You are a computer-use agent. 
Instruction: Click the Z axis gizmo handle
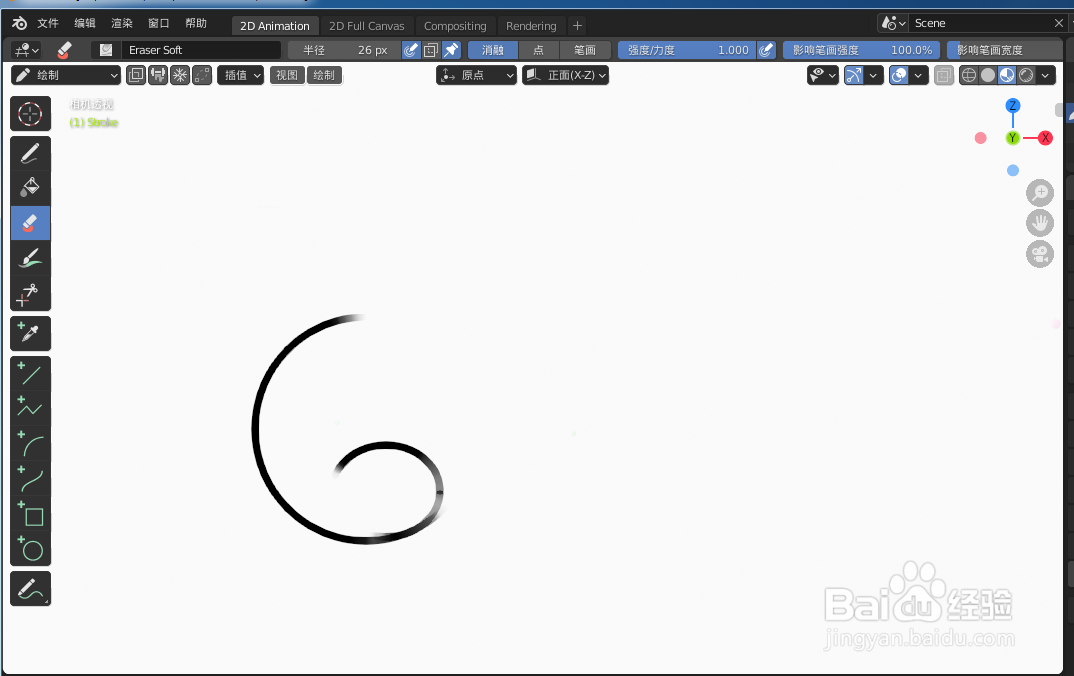point(1013,105)
